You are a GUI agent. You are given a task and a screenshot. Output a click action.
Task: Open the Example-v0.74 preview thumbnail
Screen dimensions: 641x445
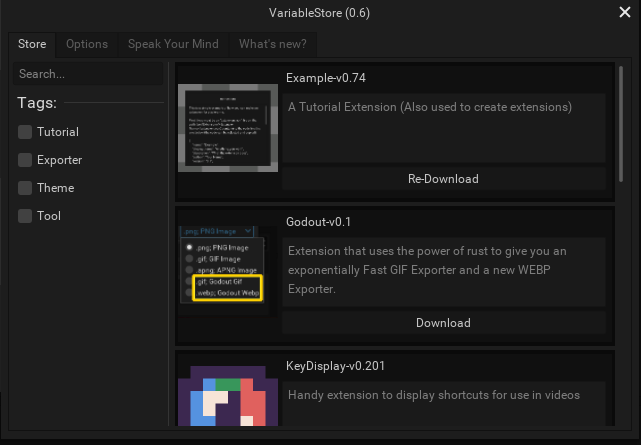click(x=228, y=128)
